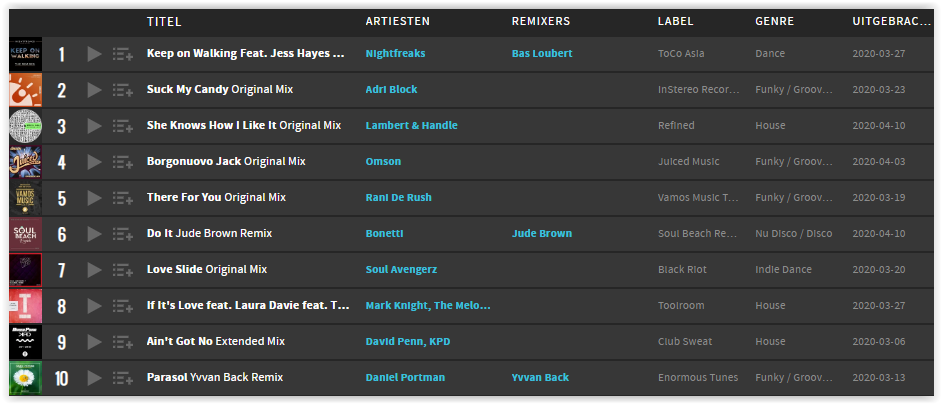Play track 1 Keep on Walking

tap(94, 54)
